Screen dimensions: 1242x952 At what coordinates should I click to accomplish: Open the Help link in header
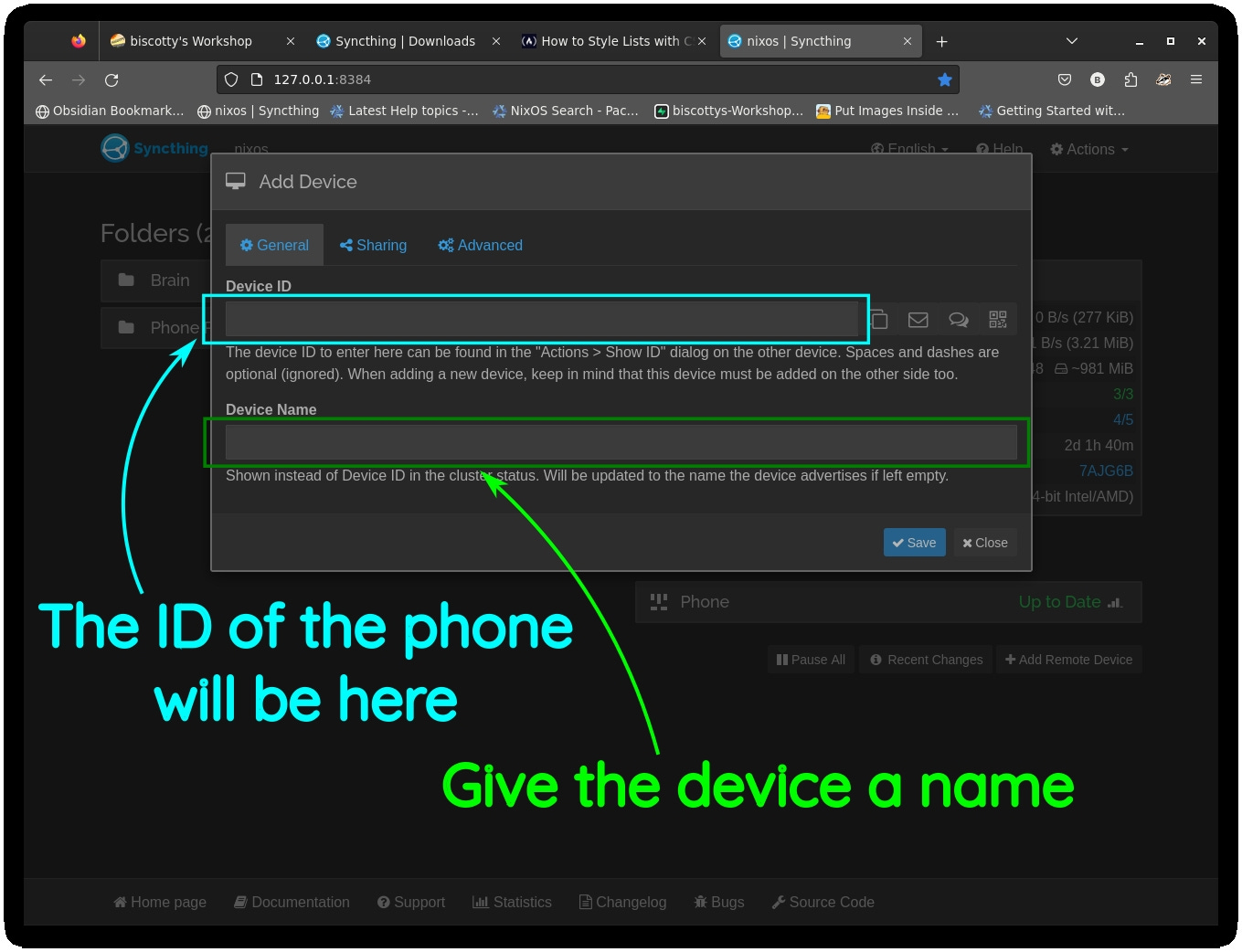(999, 149)
